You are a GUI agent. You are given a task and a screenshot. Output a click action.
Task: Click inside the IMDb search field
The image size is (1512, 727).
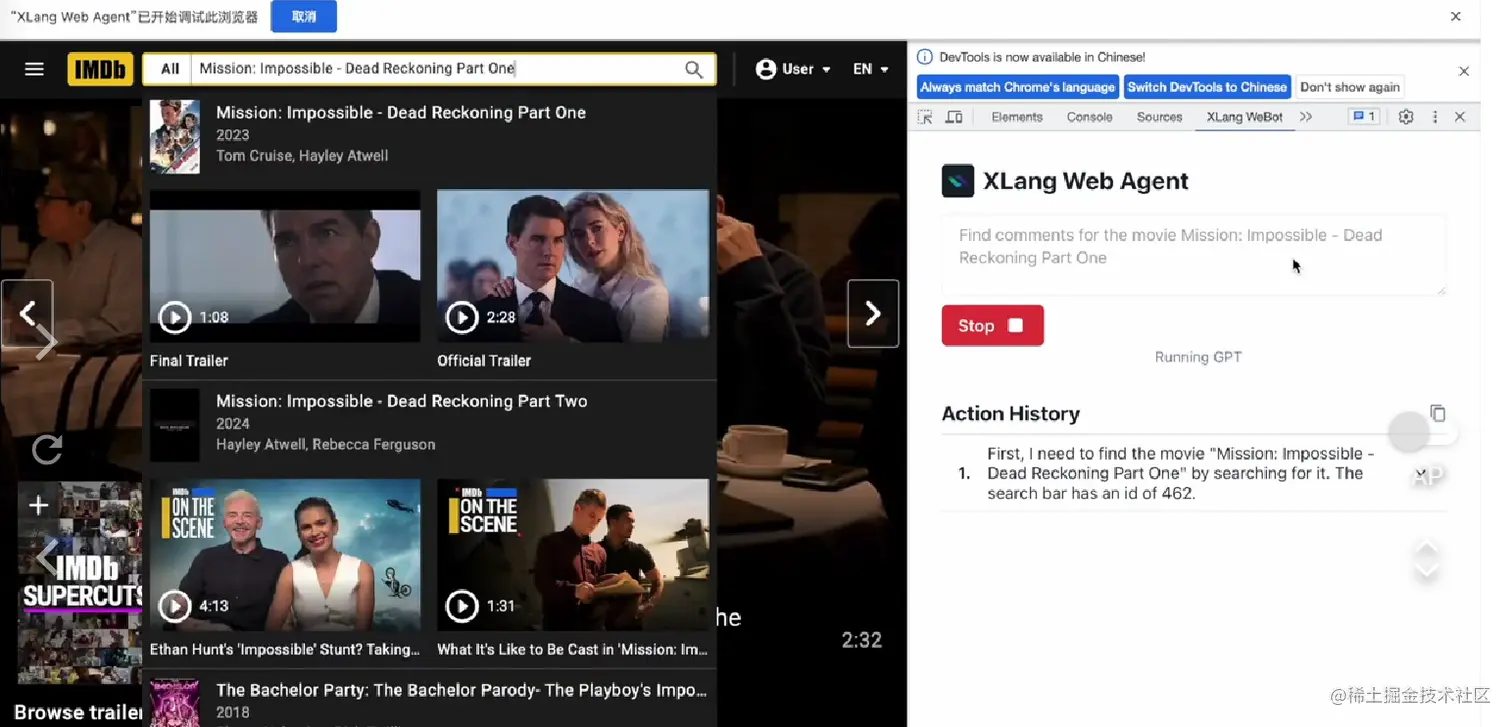435,69
